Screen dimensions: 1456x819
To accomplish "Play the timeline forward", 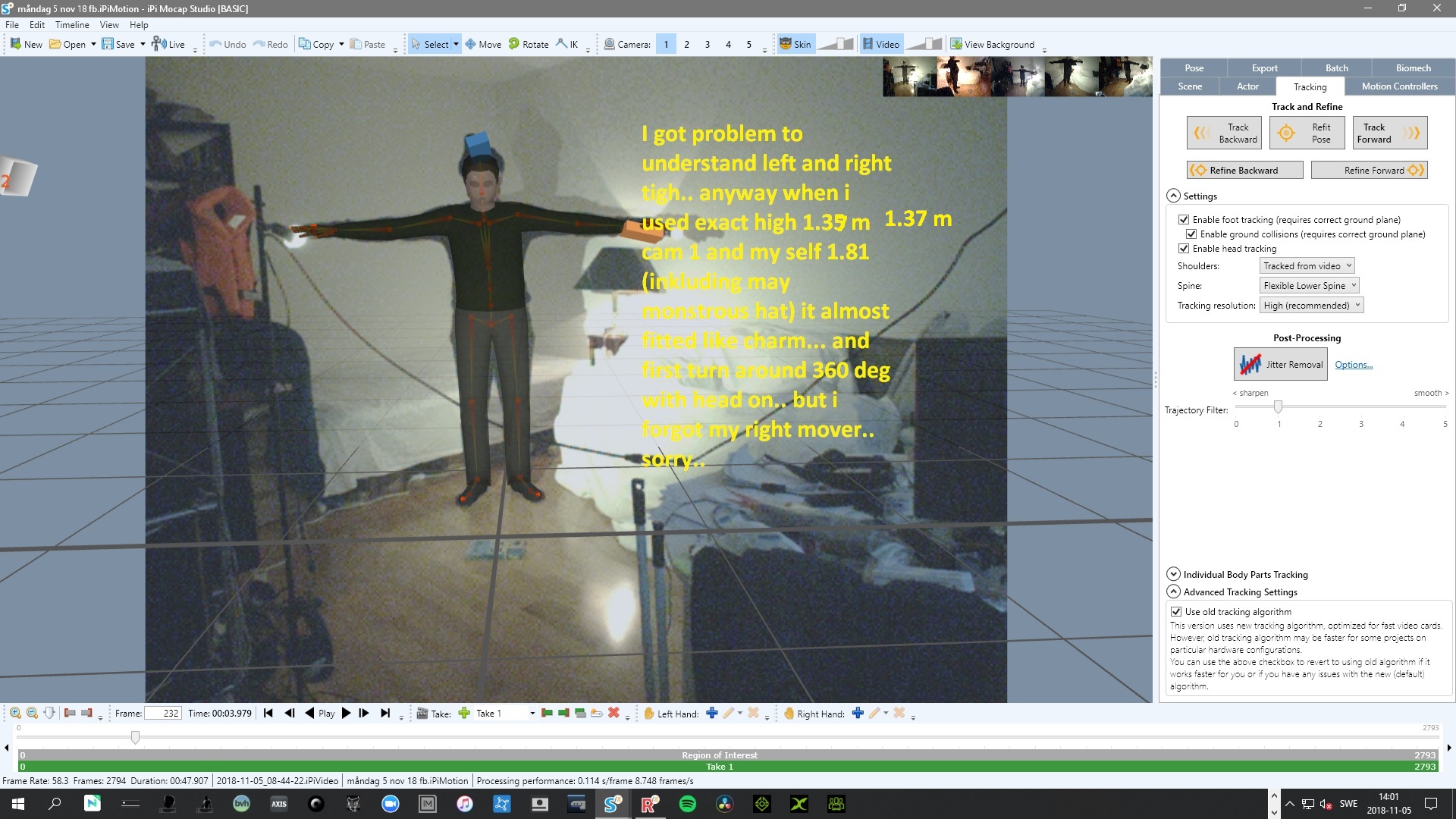I will tap(346, 713).
